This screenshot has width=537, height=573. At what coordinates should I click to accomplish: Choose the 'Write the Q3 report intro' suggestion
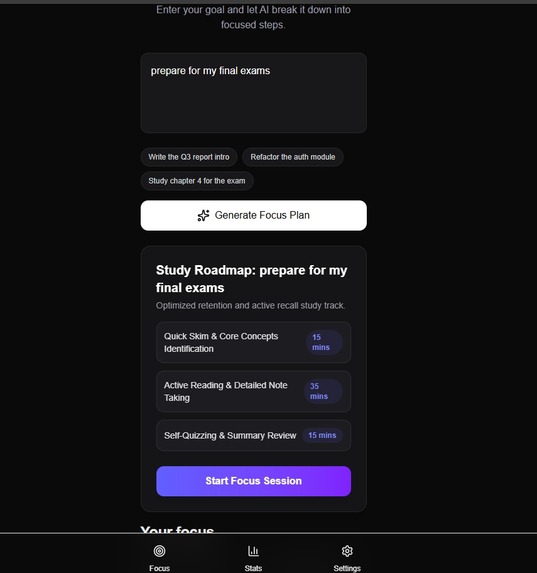(189, 157)
